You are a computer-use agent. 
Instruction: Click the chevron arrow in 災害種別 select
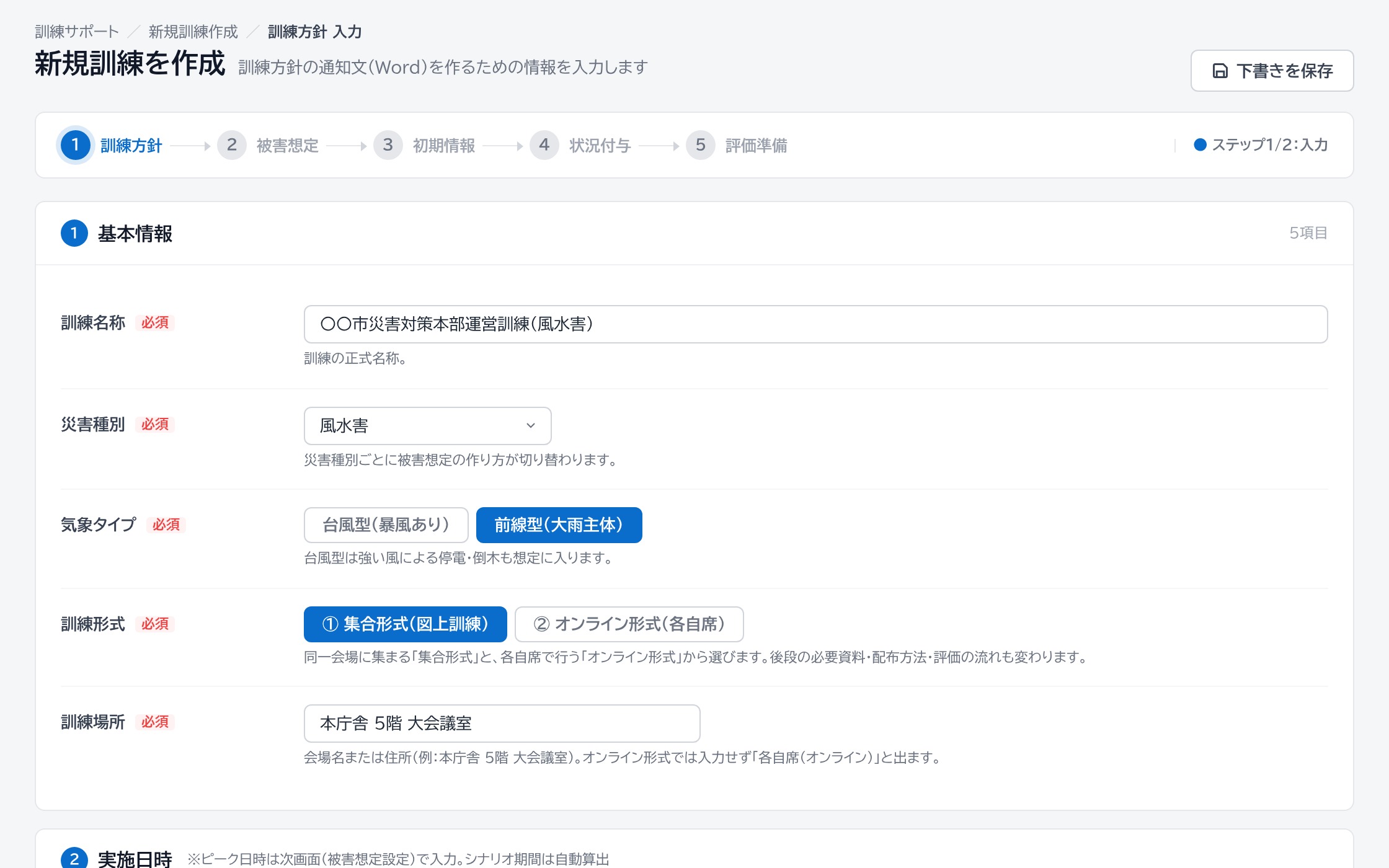(530, 426)
